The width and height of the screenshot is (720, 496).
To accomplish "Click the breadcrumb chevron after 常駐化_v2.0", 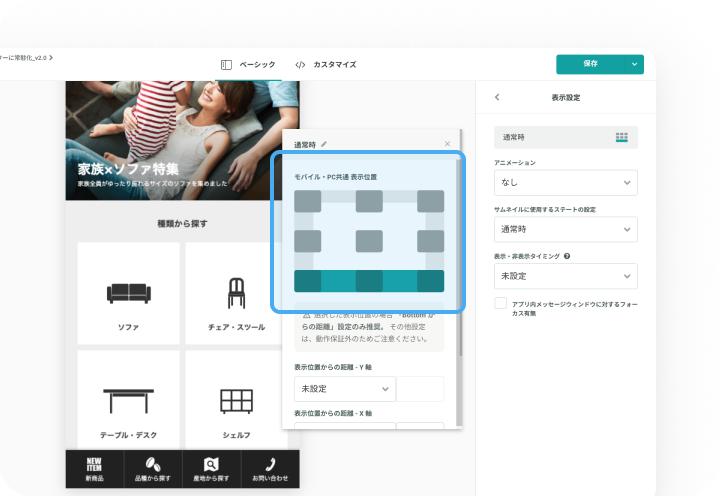I will (51, 57).
